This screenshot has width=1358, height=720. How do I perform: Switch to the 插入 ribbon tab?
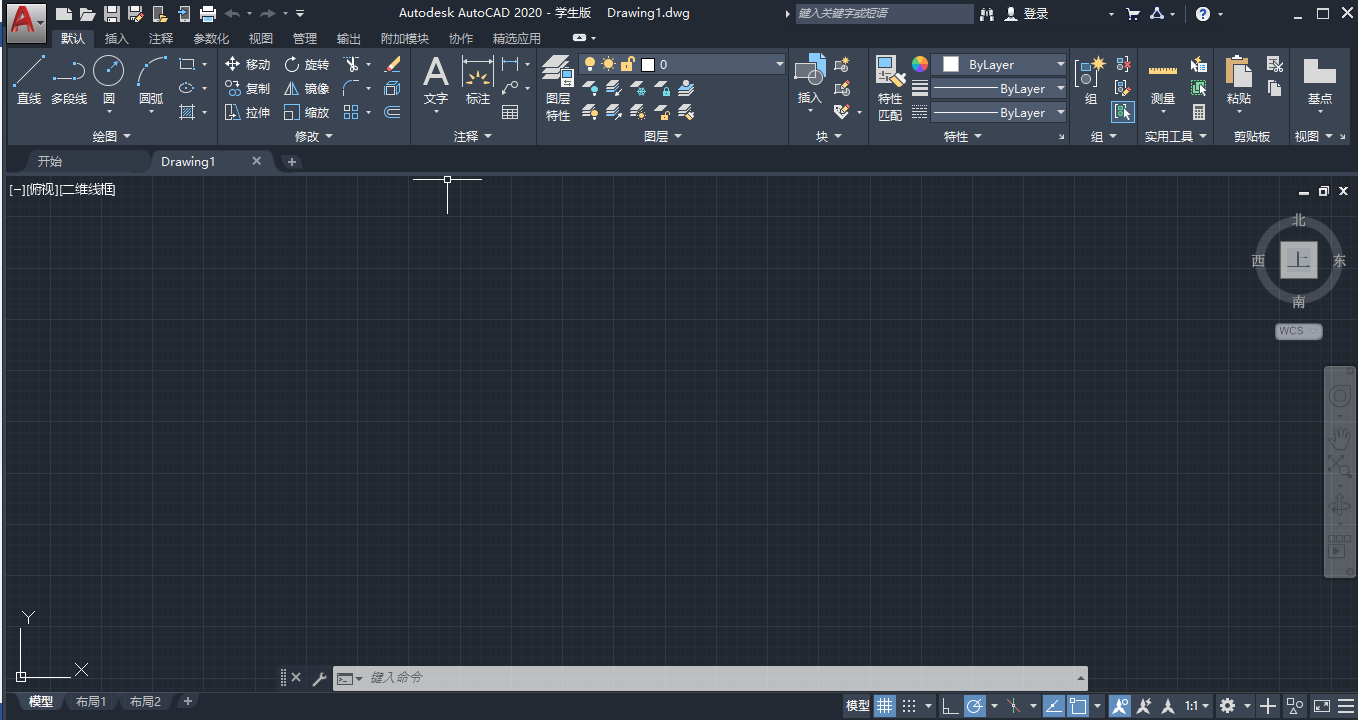click(117, 39)
